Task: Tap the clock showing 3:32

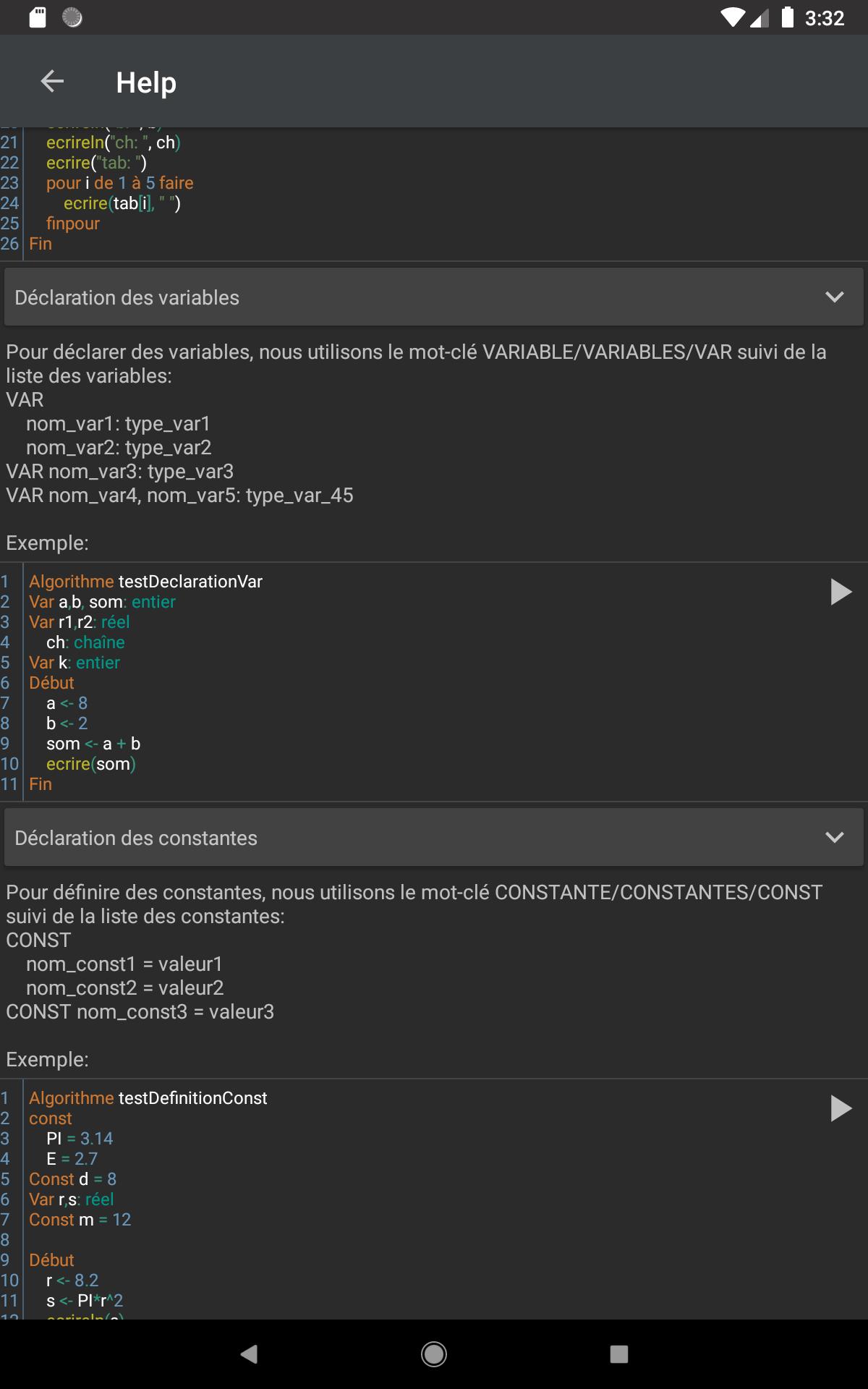Action: pyautogui.click(x=825, y=18)
